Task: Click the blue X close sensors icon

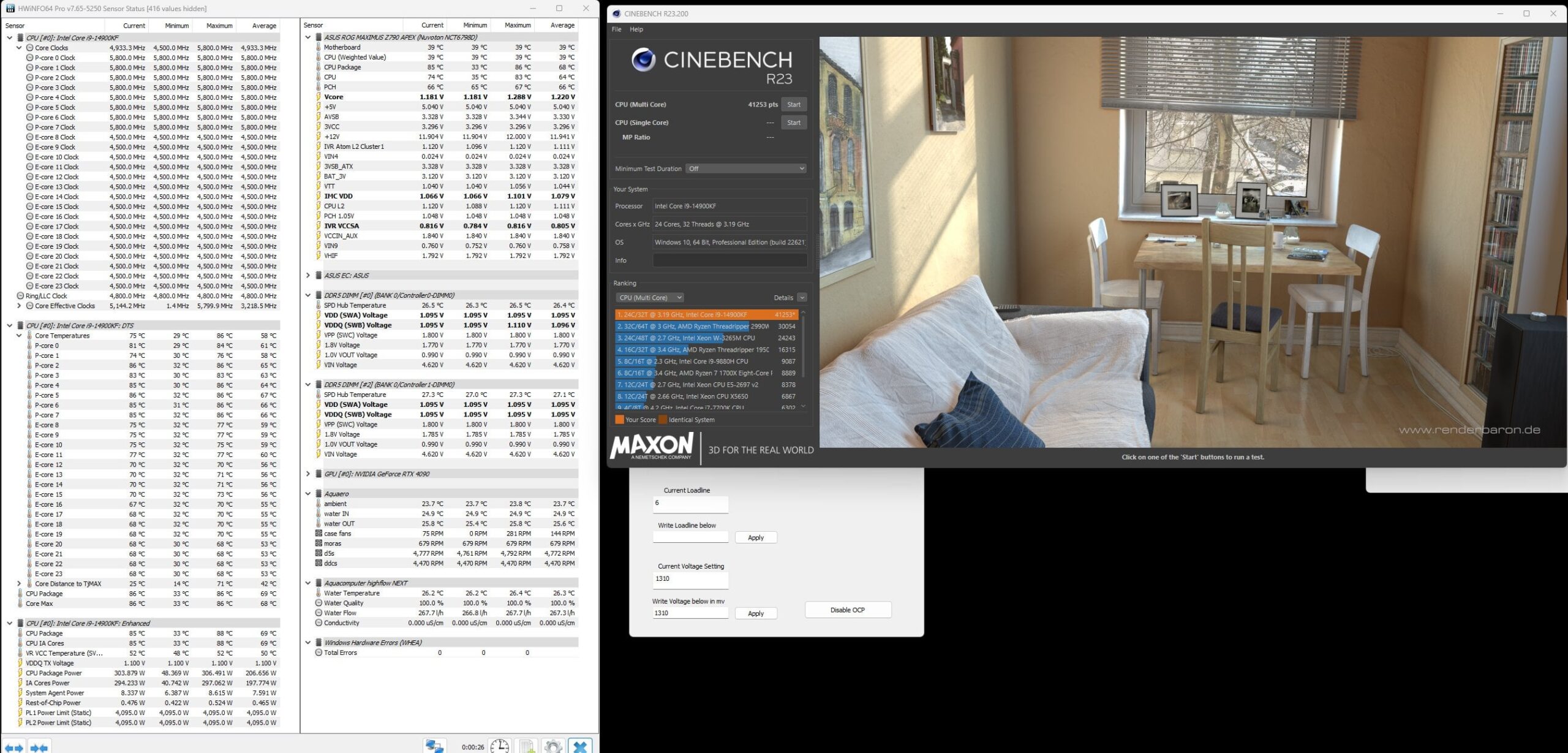Action: pyautogui.click(x=580, y=746)
